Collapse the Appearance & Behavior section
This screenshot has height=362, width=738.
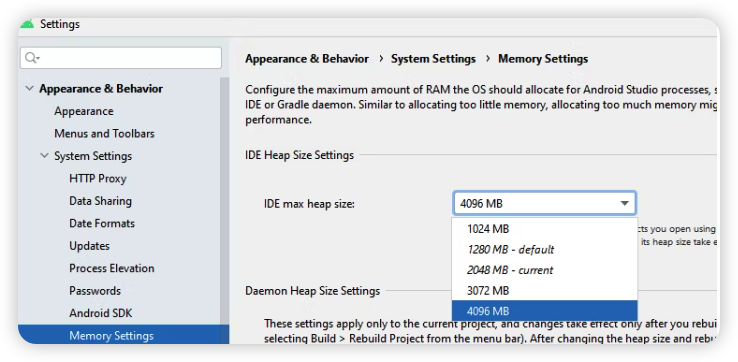[x=29, y=88]
